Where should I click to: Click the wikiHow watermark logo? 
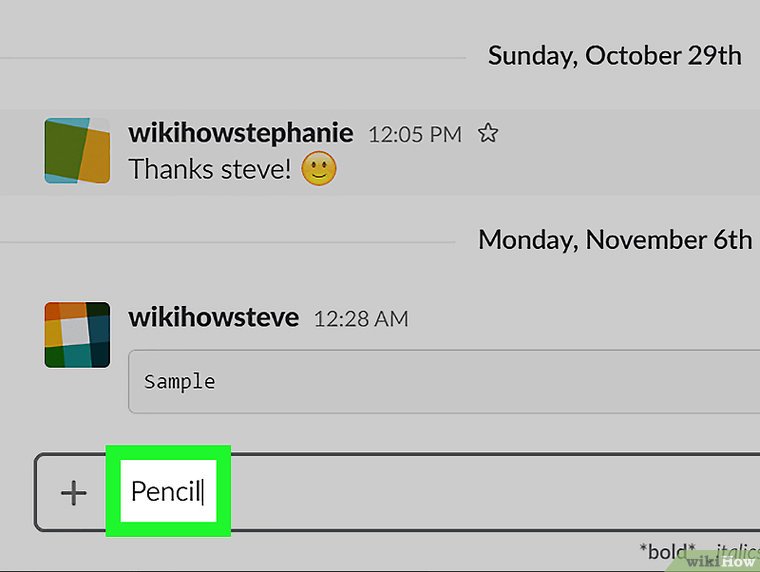click(x=721, y=560)
